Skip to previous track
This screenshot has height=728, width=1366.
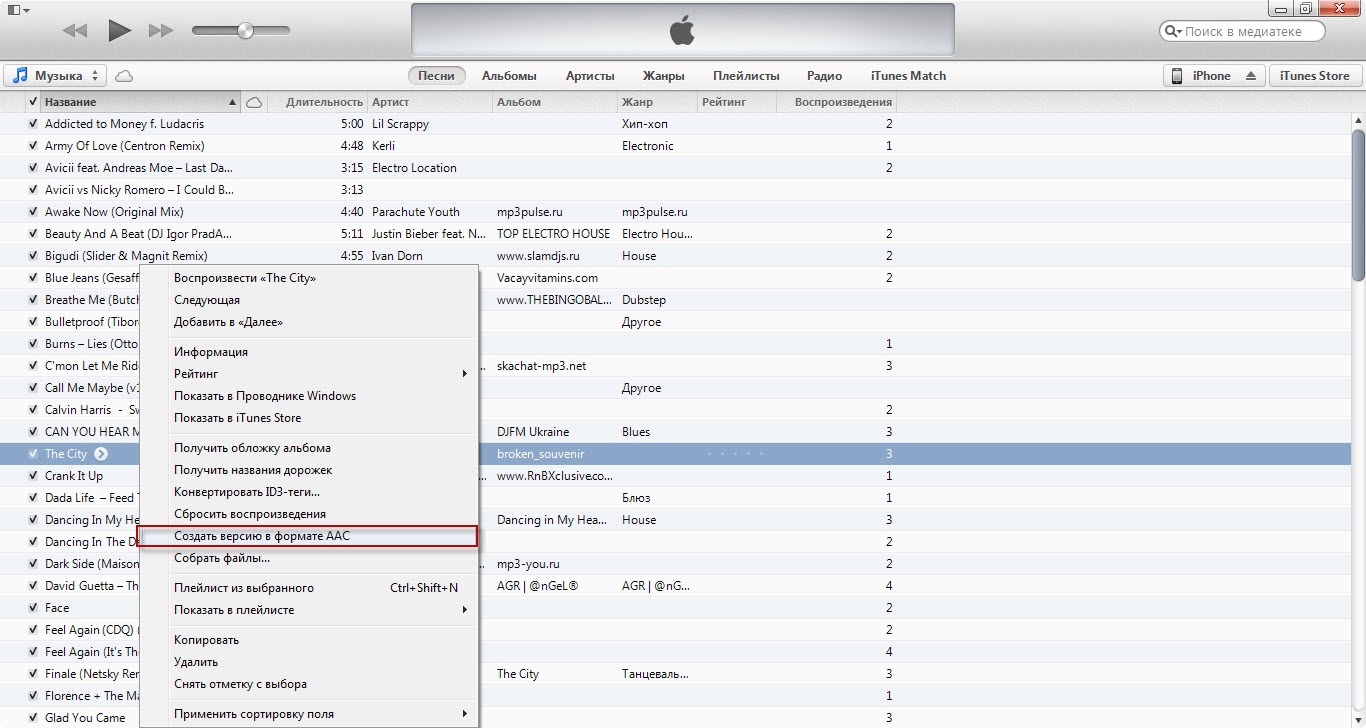pos(75,31)
